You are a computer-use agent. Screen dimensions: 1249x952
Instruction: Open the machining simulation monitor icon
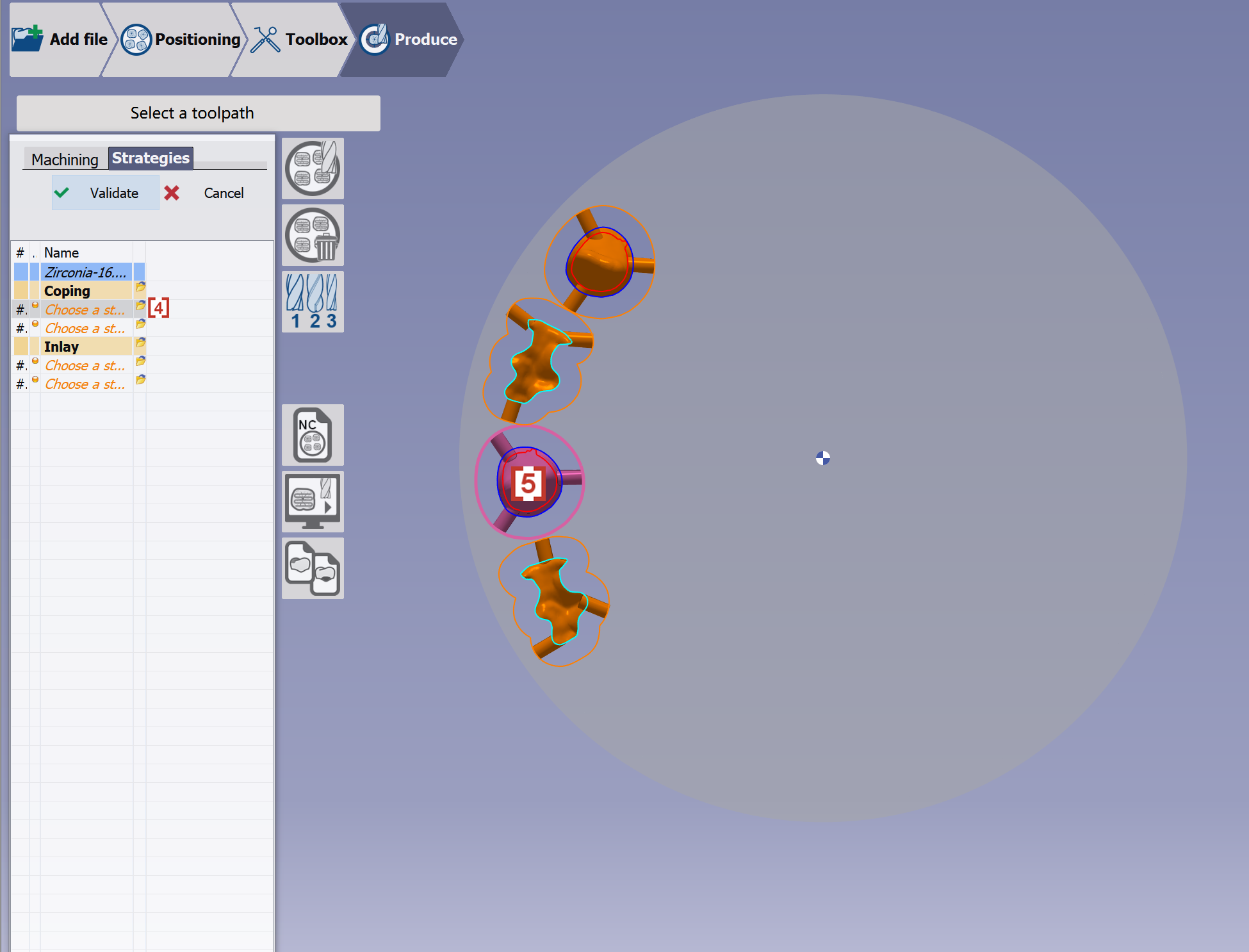[313, 502]
